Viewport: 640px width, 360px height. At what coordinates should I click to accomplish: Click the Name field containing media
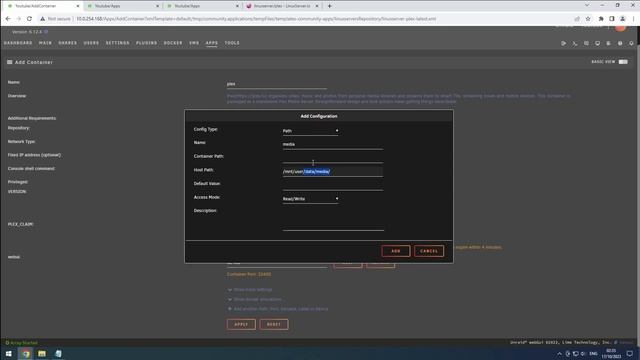(333, 144)
